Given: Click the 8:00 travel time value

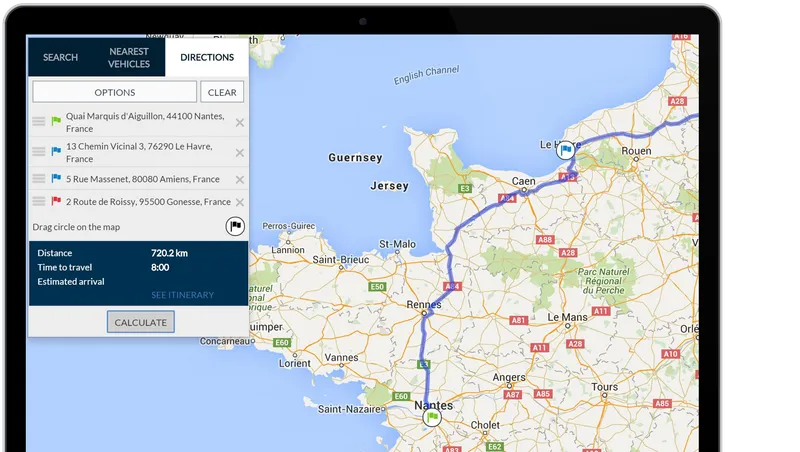Looking at the screenshot, I should pyautogui.click(x=160, y=267).
